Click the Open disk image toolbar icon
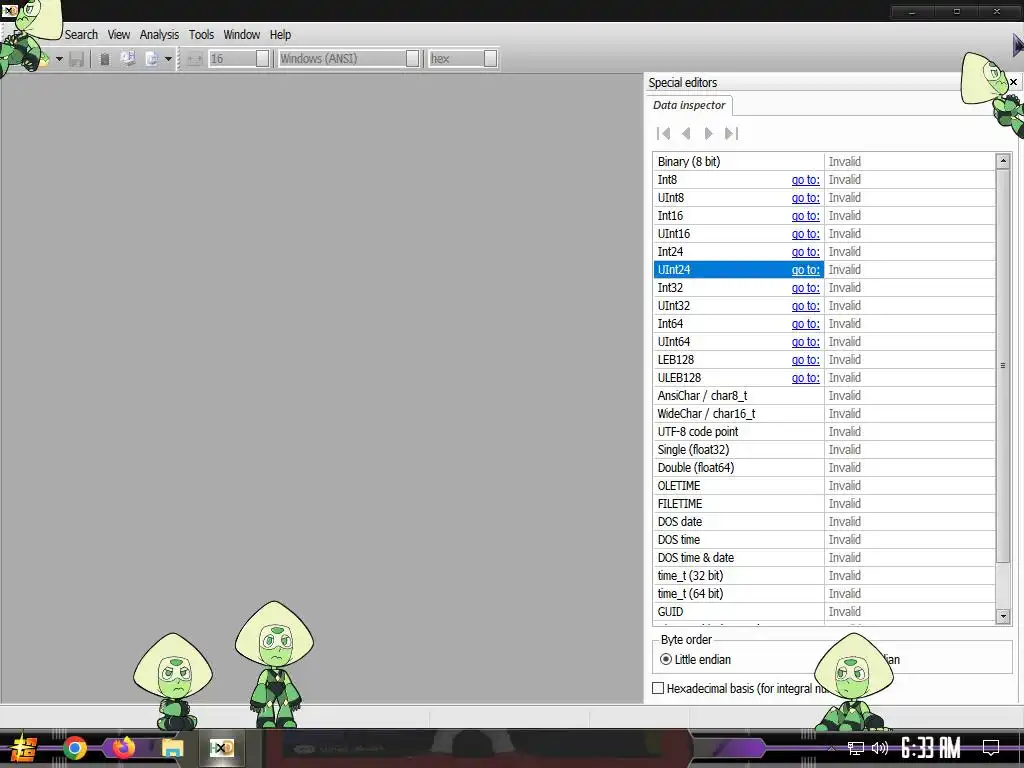 pos(152,59)
